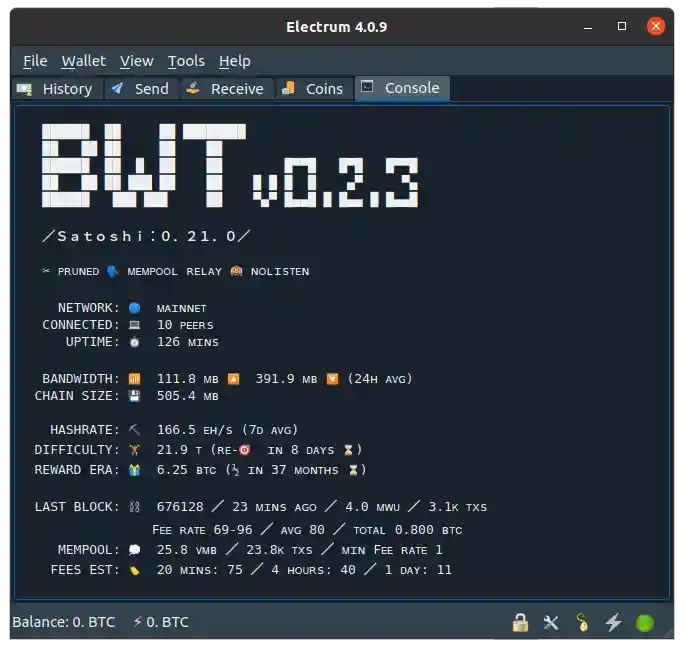
Task: Switch to the History tab
Action: point(58,89)
